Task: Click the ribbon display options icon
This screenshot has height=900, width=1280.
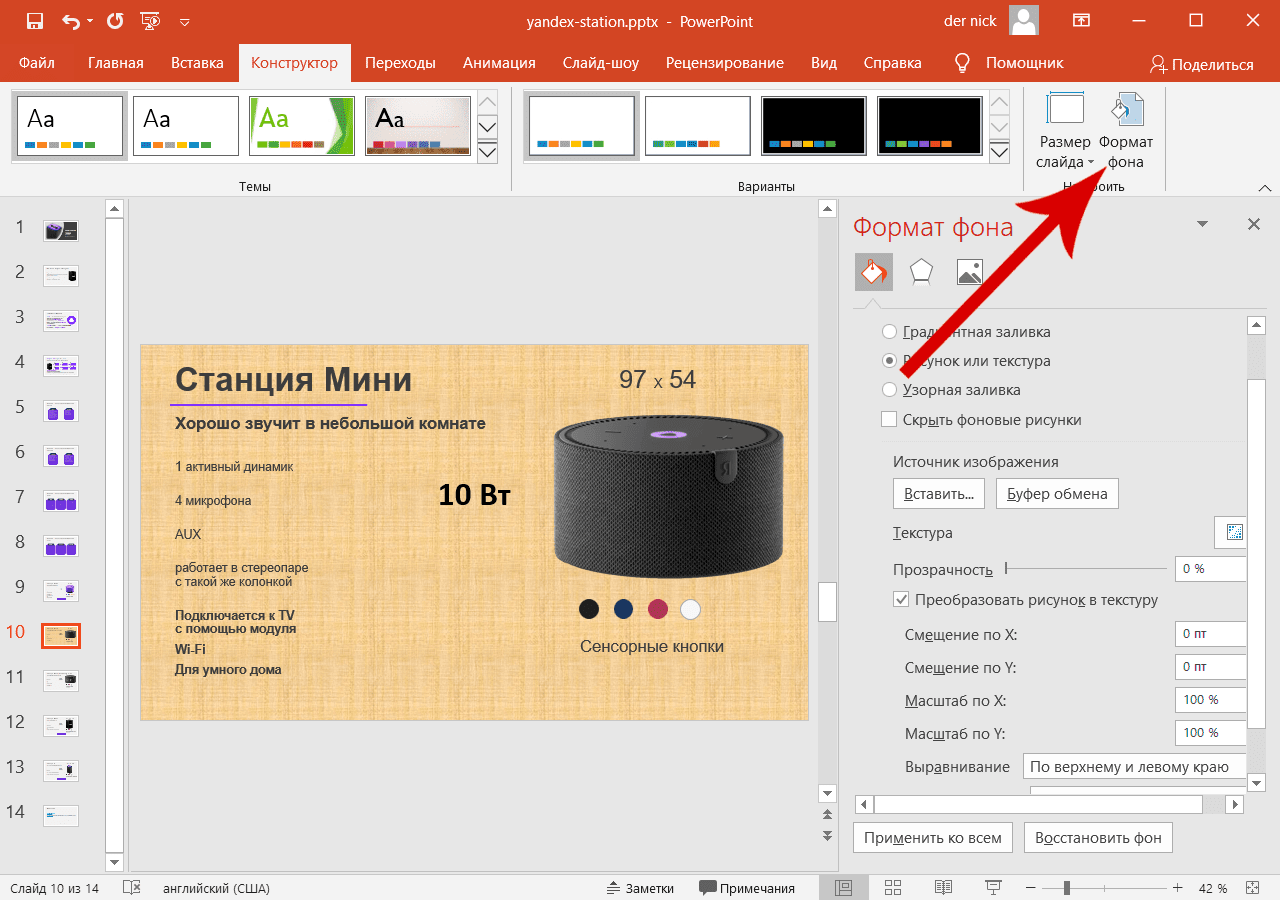Action: [1081, 21]
